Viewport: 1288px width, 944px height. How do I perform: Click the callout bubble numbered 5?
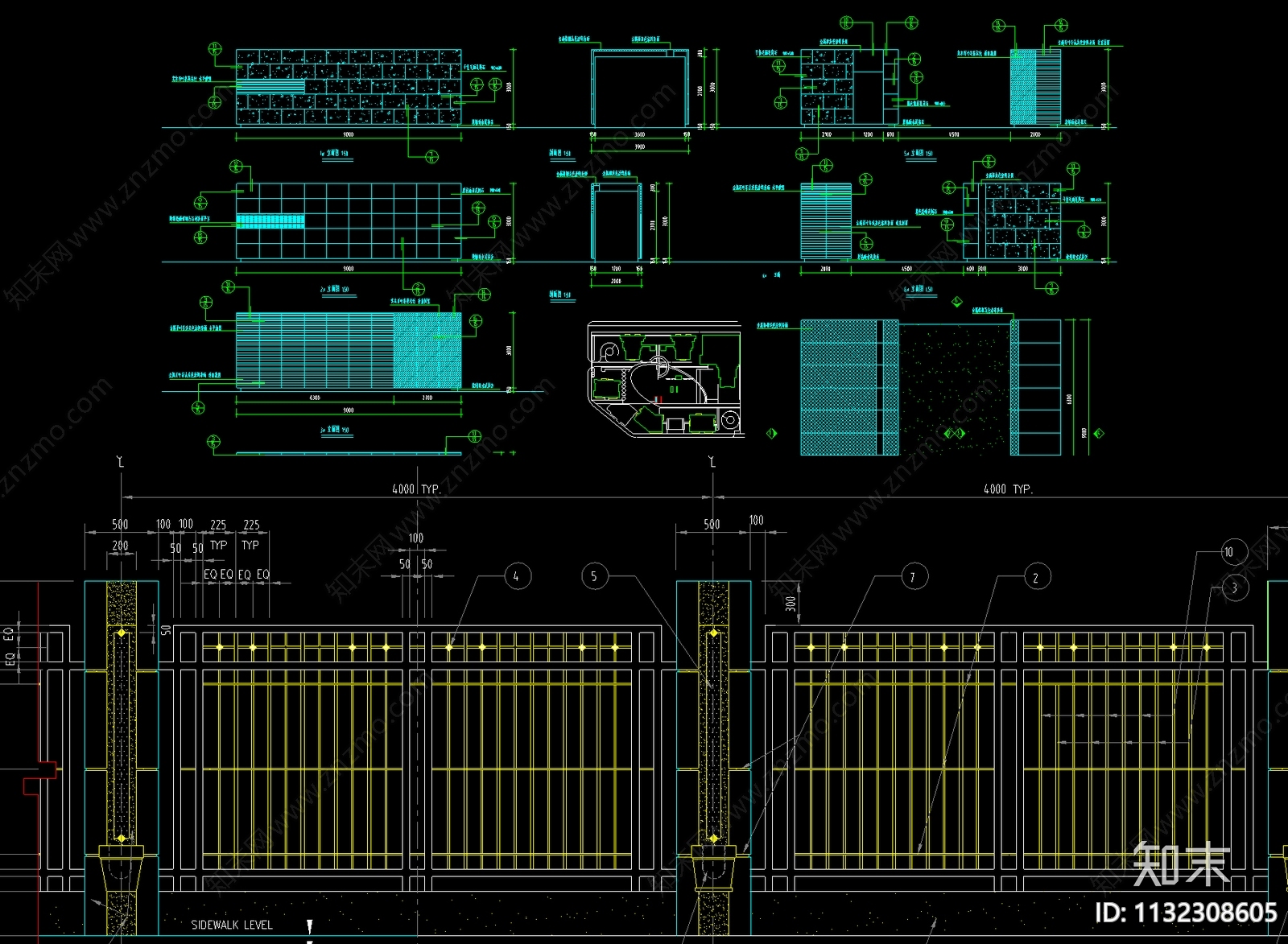point(594,576)
